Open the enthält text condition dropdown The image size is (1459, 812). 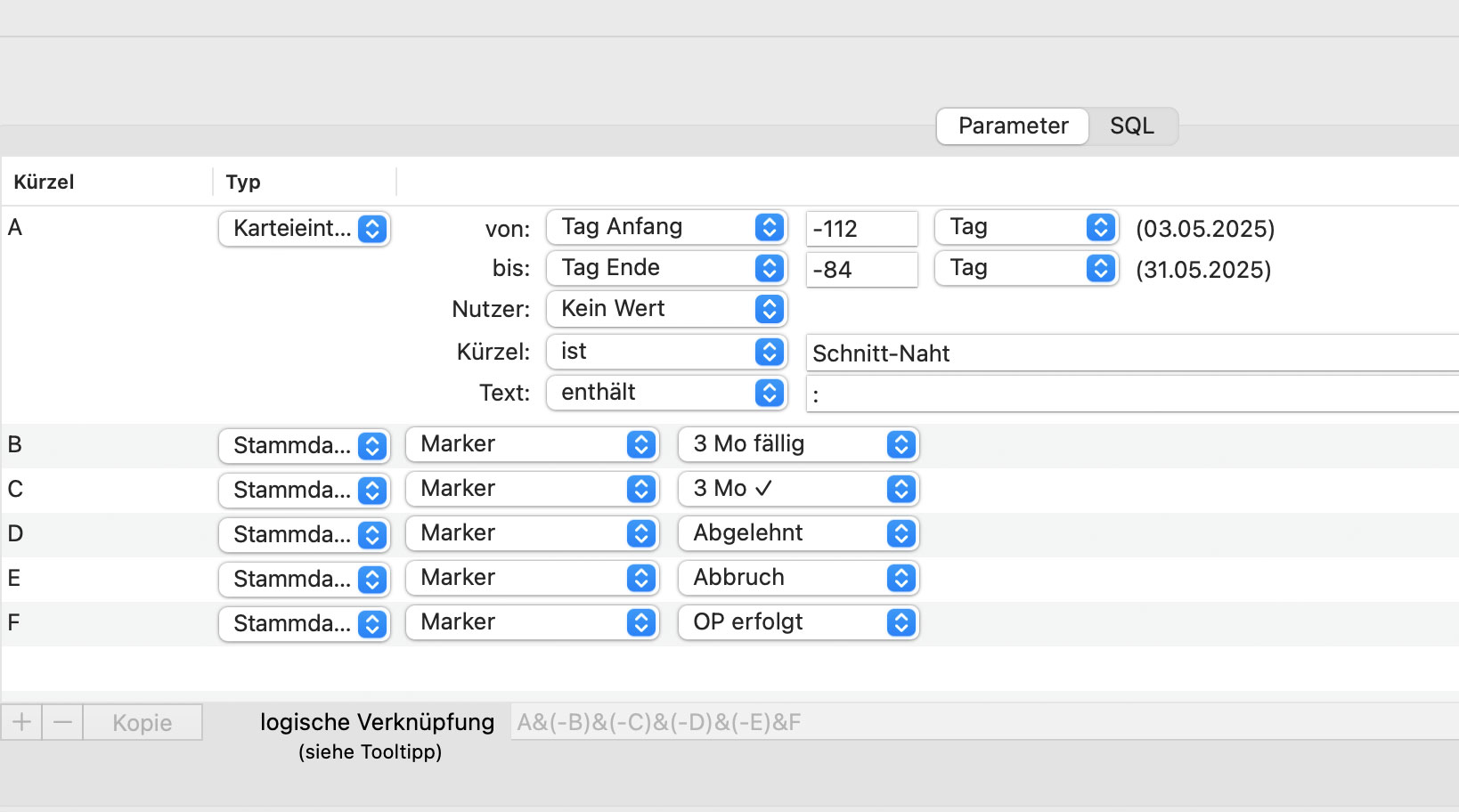click(666, 393)
